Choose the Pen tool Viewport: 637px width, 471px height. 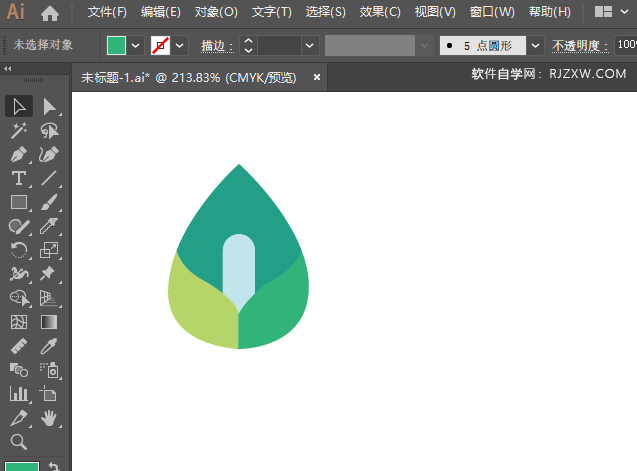pyautogui.click(x=19, y=154)
